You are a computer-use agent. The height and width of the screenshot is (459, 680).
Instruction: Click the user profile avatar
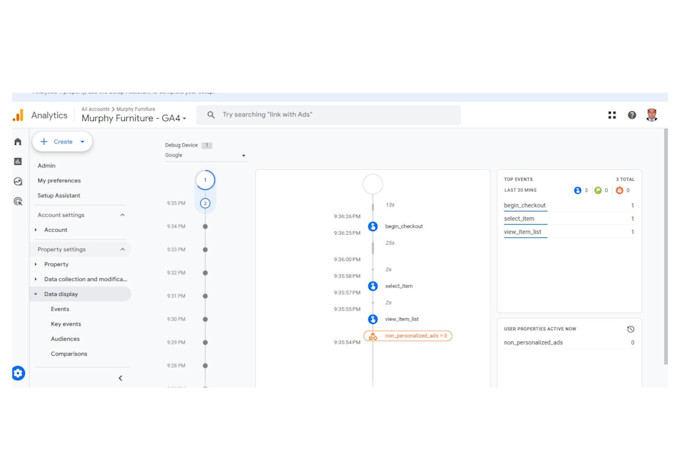[x=651, y=115]
